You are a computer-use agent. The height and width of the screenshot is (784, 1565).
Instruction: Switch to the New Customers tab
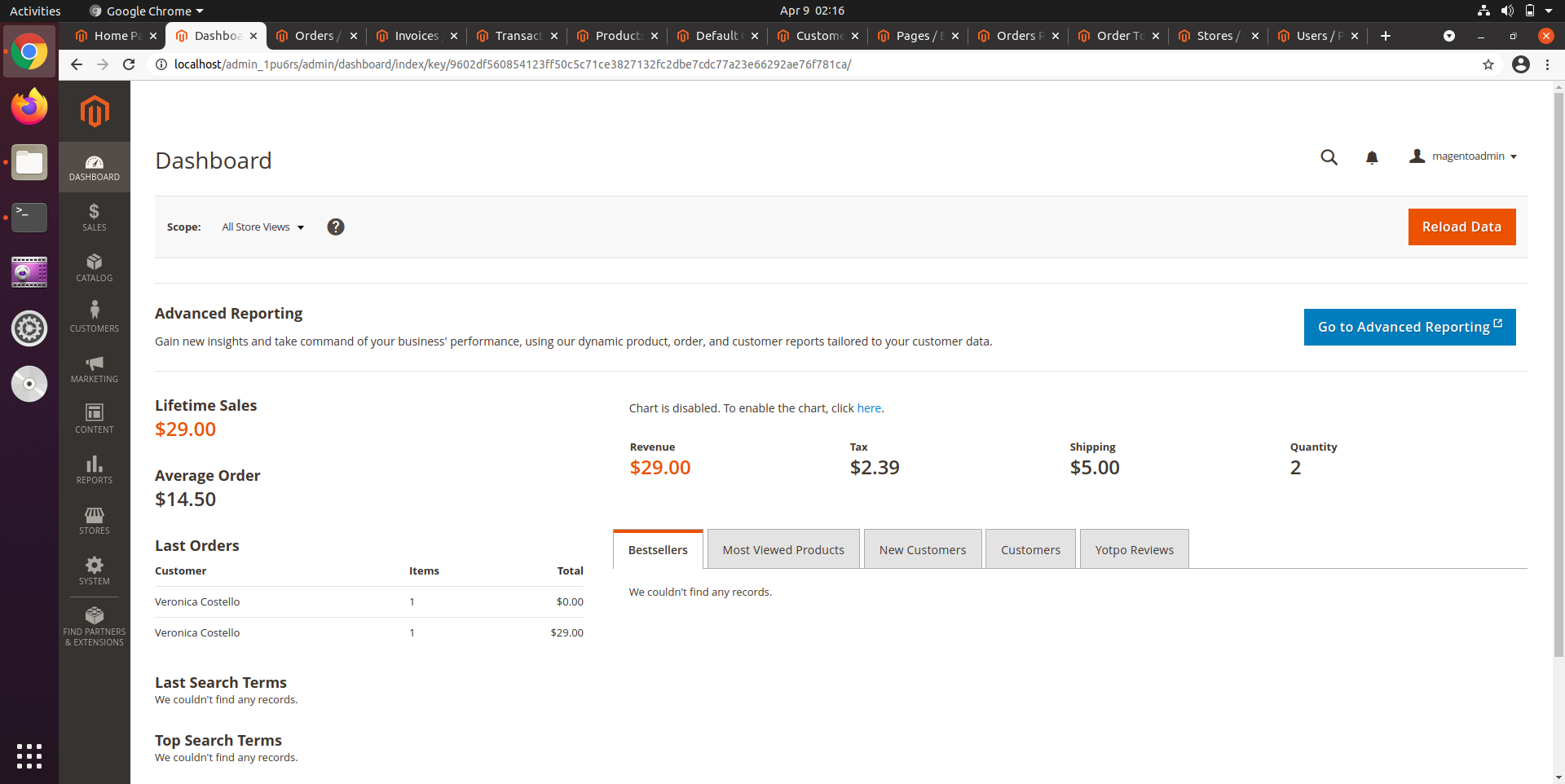click(923, 549)
